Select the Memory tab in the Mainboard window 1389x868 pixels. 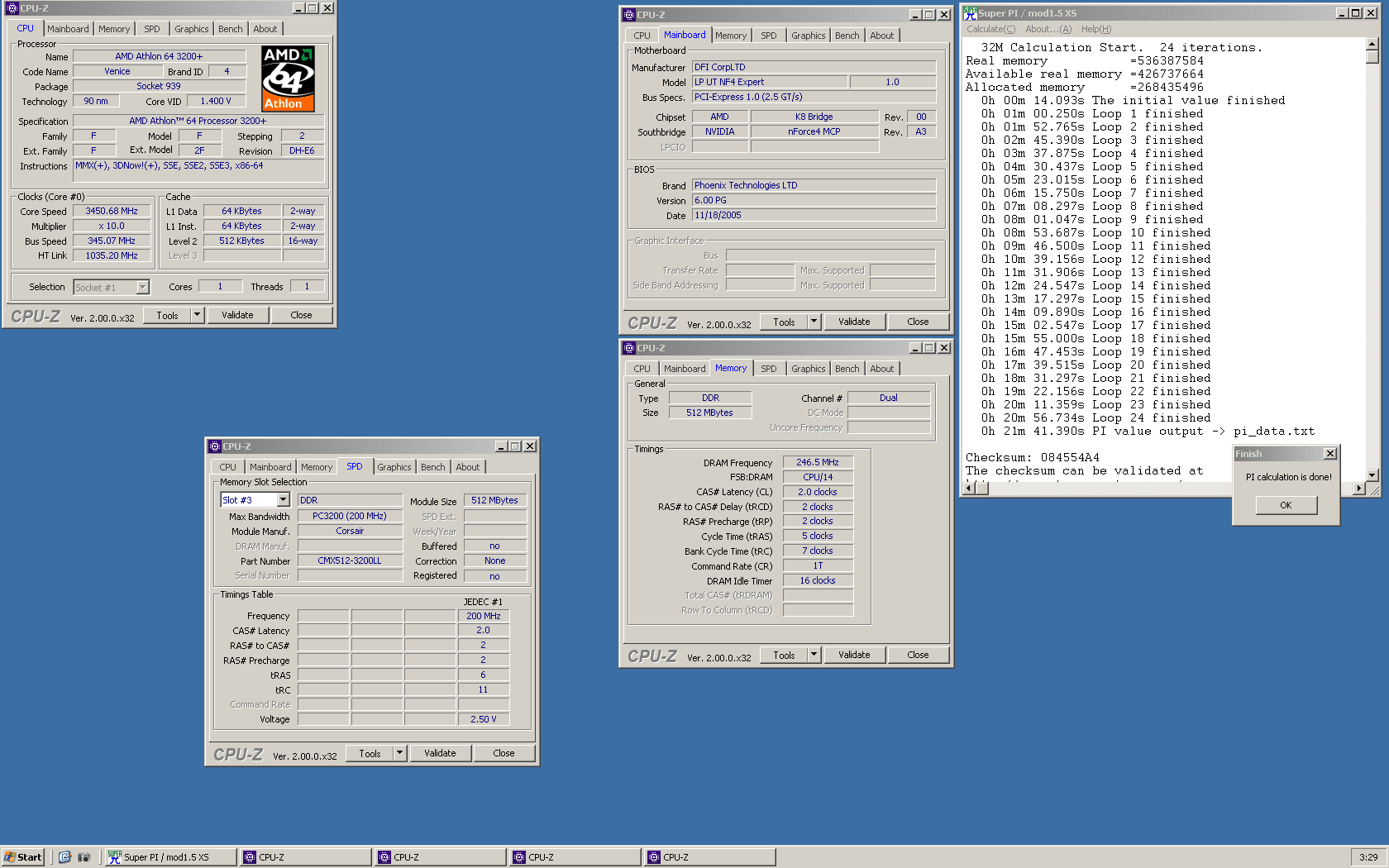coord(731,36)
